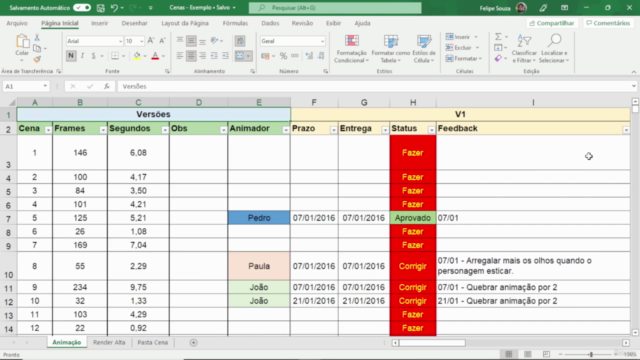The width and height of the screenshot is (640, 360).
Task: Toggle the Salvamento Automático switch
Action: tap(82, 8)
